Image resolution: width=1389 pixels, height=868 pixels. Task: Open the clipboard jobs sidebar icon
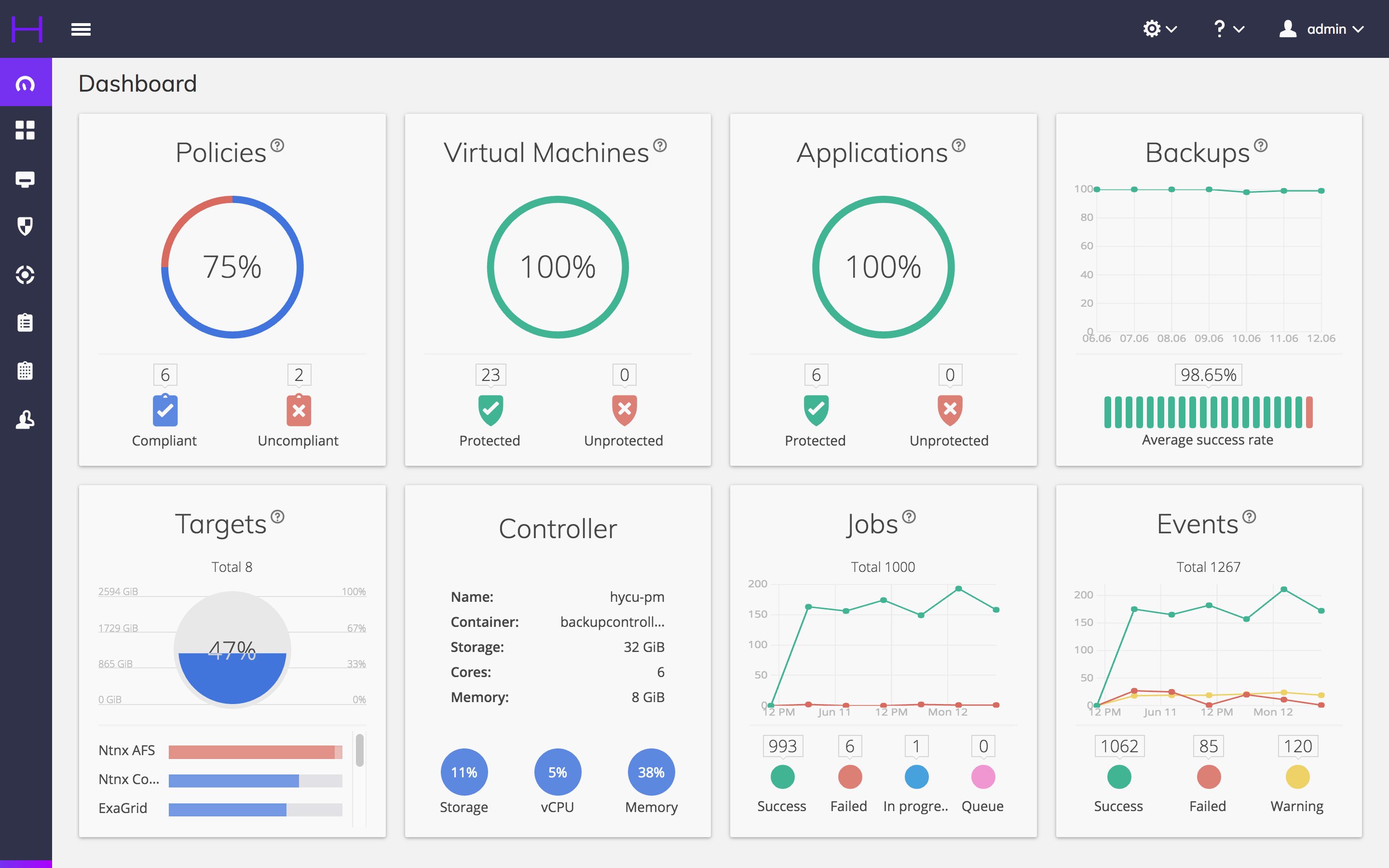pos(25,322)
